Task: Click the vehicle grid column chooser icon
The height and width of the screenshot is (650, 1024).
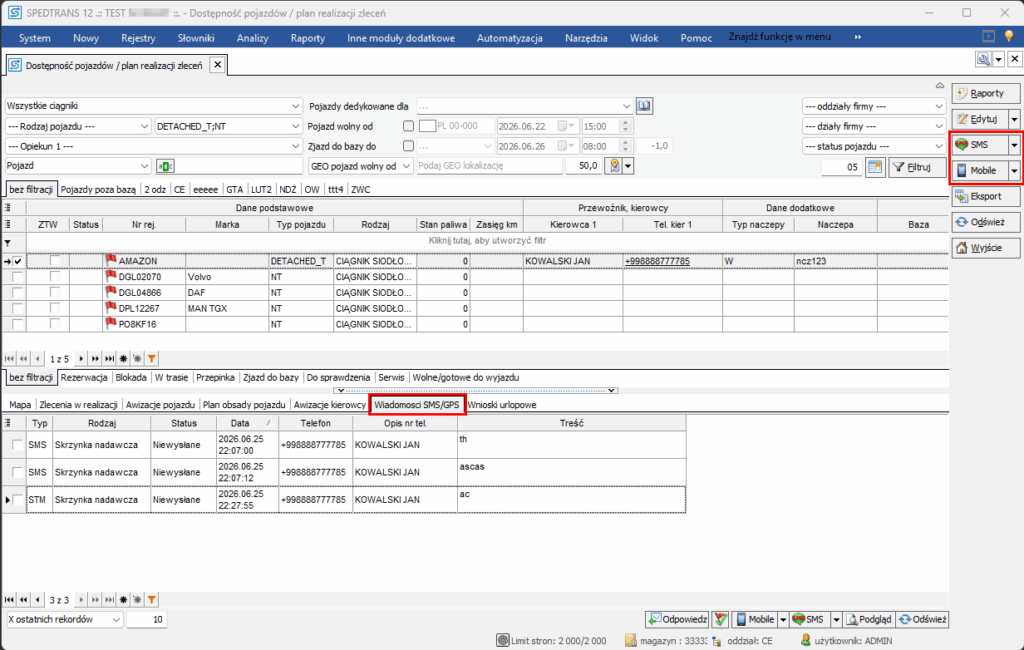Action: [x=8, y=208]
